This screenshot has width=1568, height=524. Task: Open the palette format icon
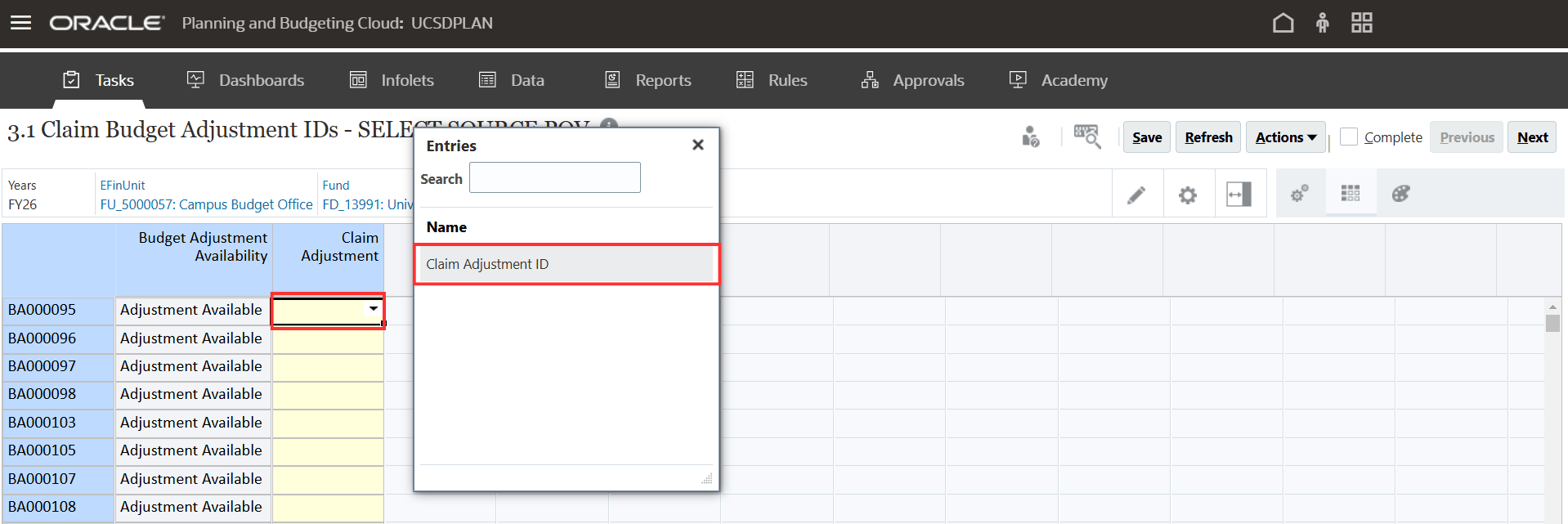point(1401,194)
